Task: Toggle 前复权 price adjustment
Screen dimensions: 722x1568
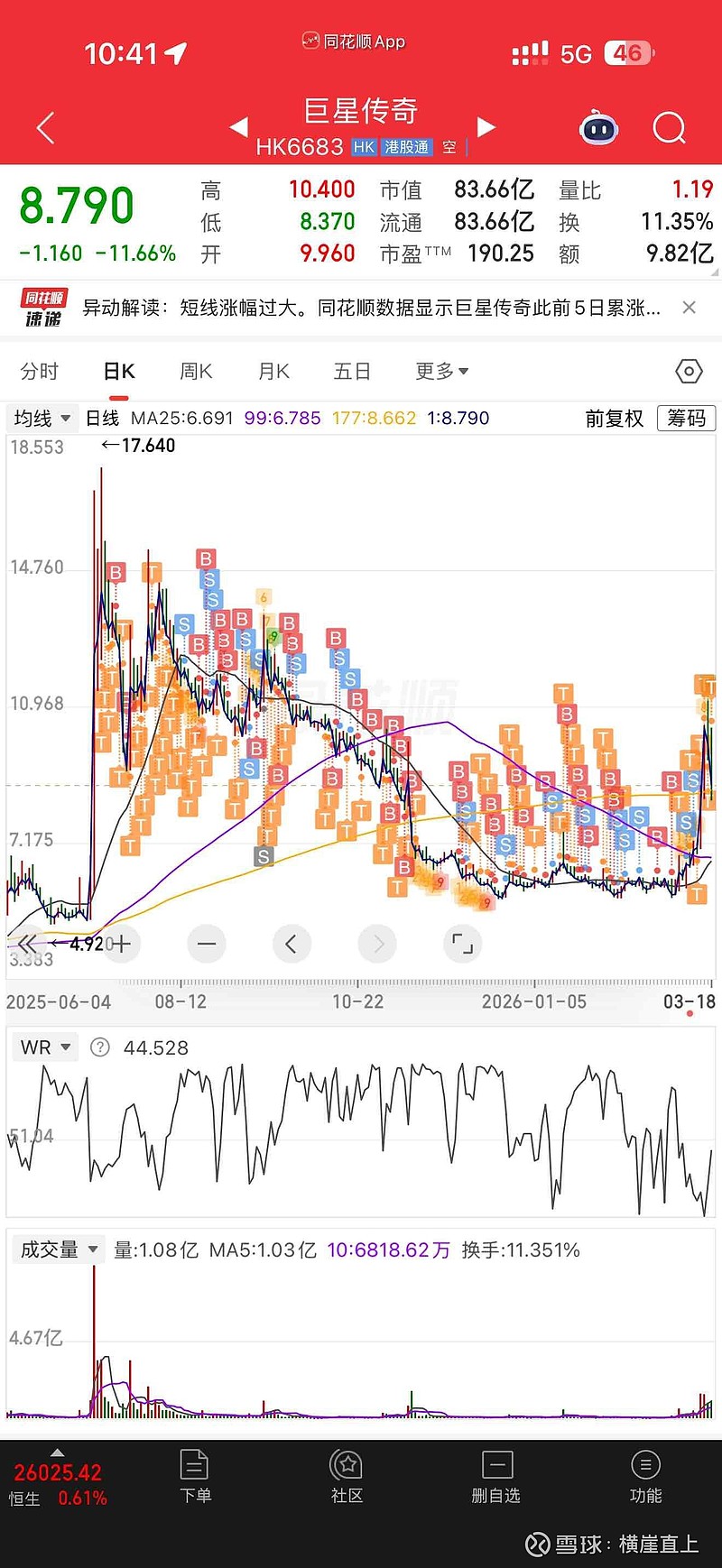Action: click(x=615, y=418)
